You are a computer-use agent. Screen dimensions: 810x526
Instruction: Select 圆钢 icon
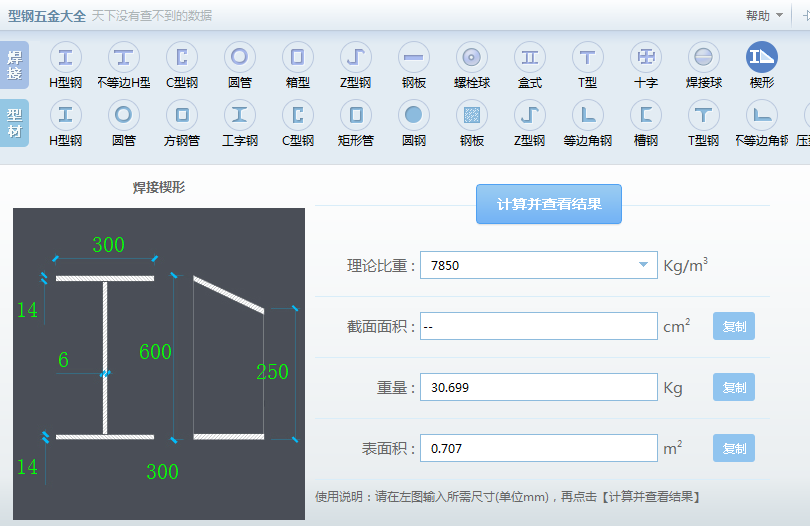click(414, 115)
